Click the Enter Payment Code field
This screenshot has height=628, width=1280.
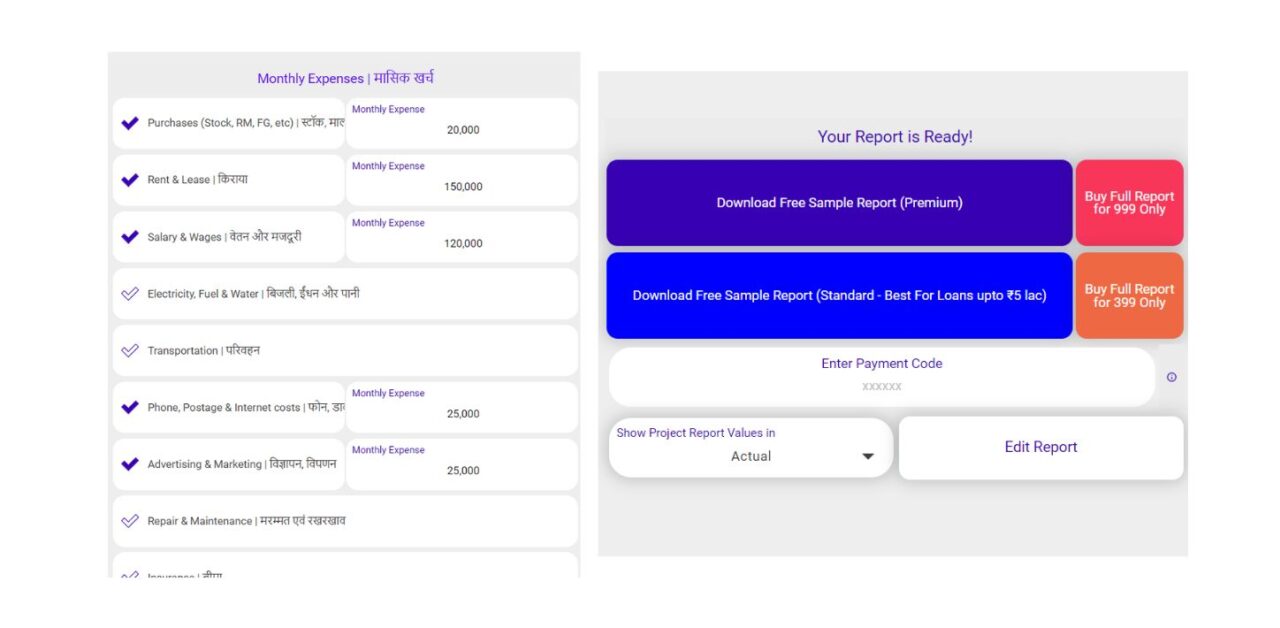point(880,376)
